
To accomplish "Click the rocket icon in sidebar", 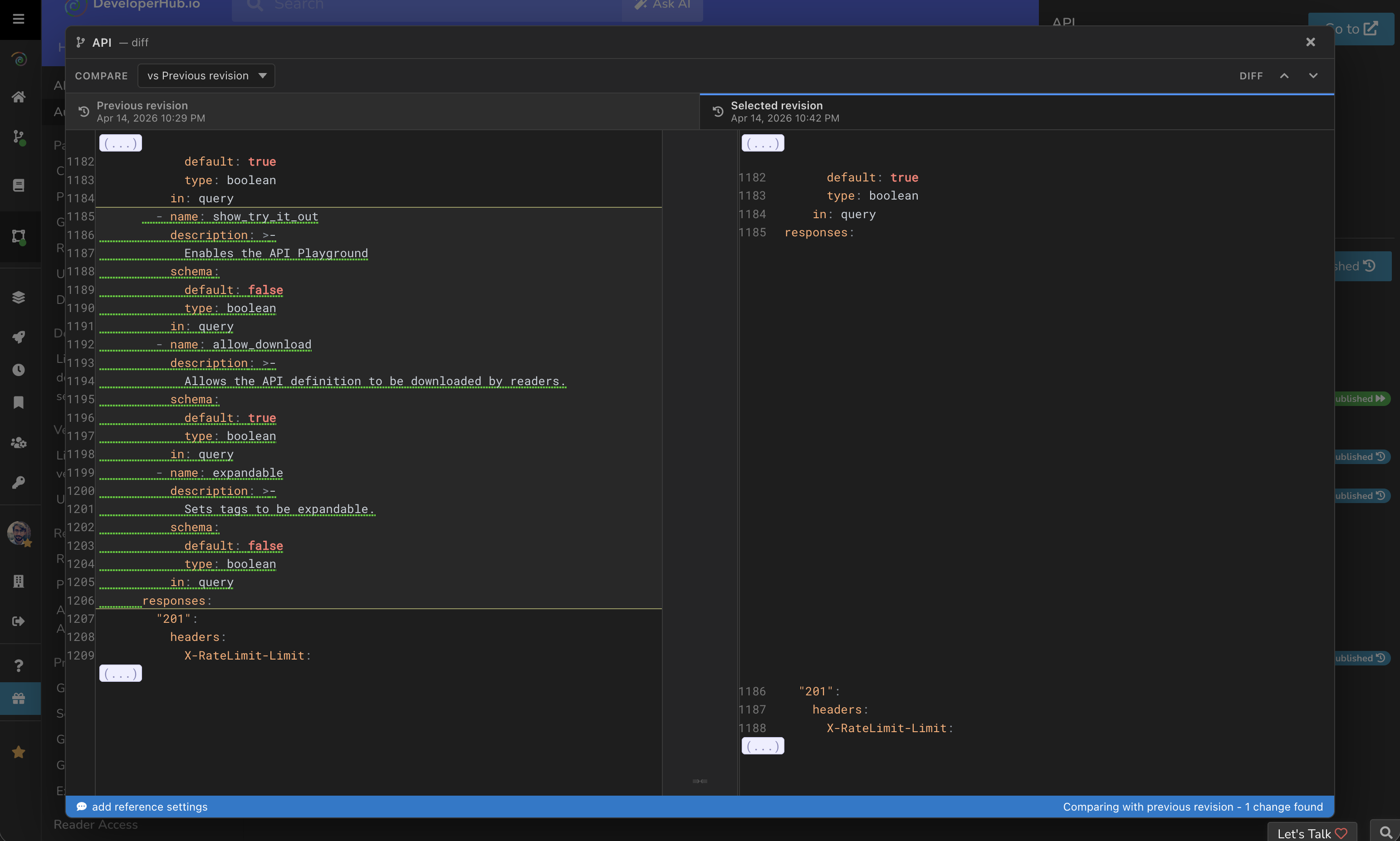I will pos(19,337).
